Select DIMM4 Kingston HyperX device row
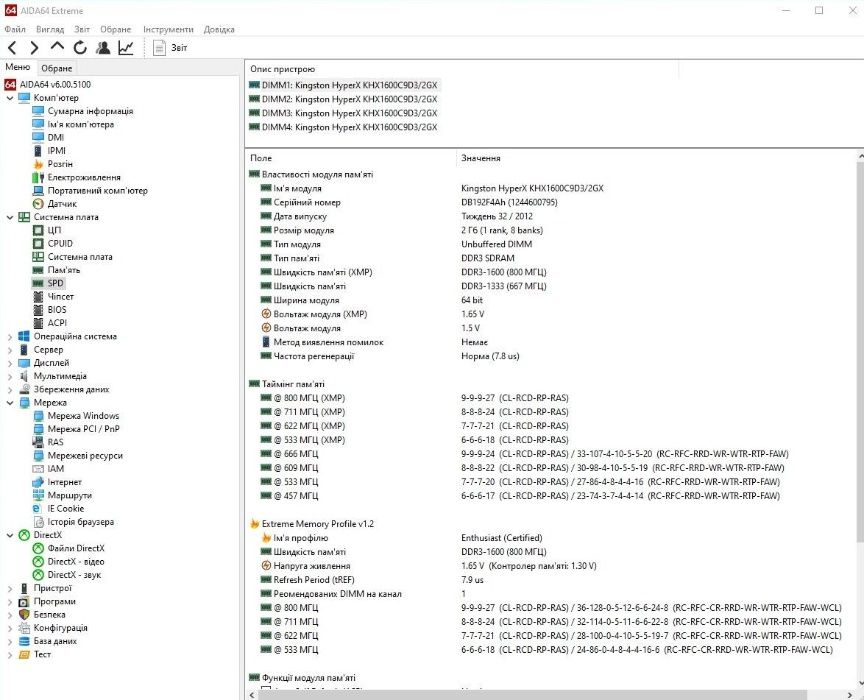Screen dimensions: 864x700 [x=344, y=127]
